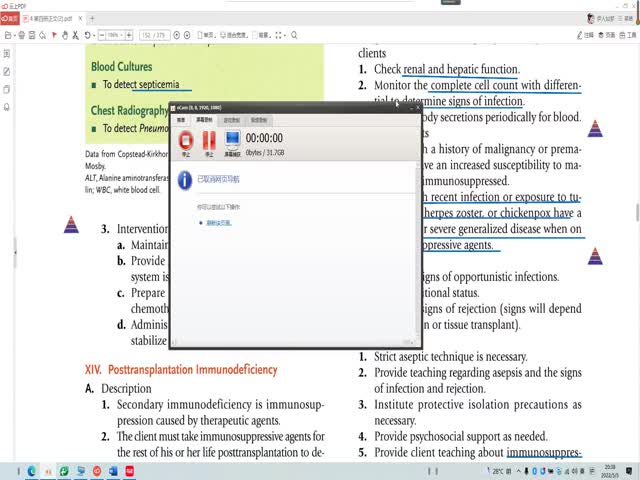640x480 pixels.
Task: Click the fit width option in toolbar
Action: (237, 35)
